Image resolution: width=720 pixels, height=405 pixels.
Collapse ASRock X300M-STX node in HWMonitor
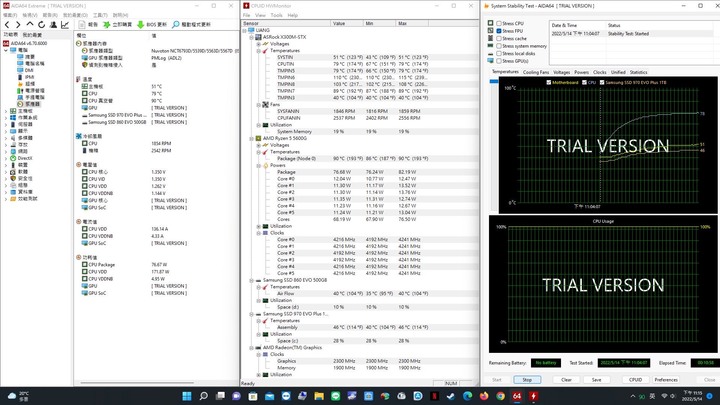tap(252, 37)
